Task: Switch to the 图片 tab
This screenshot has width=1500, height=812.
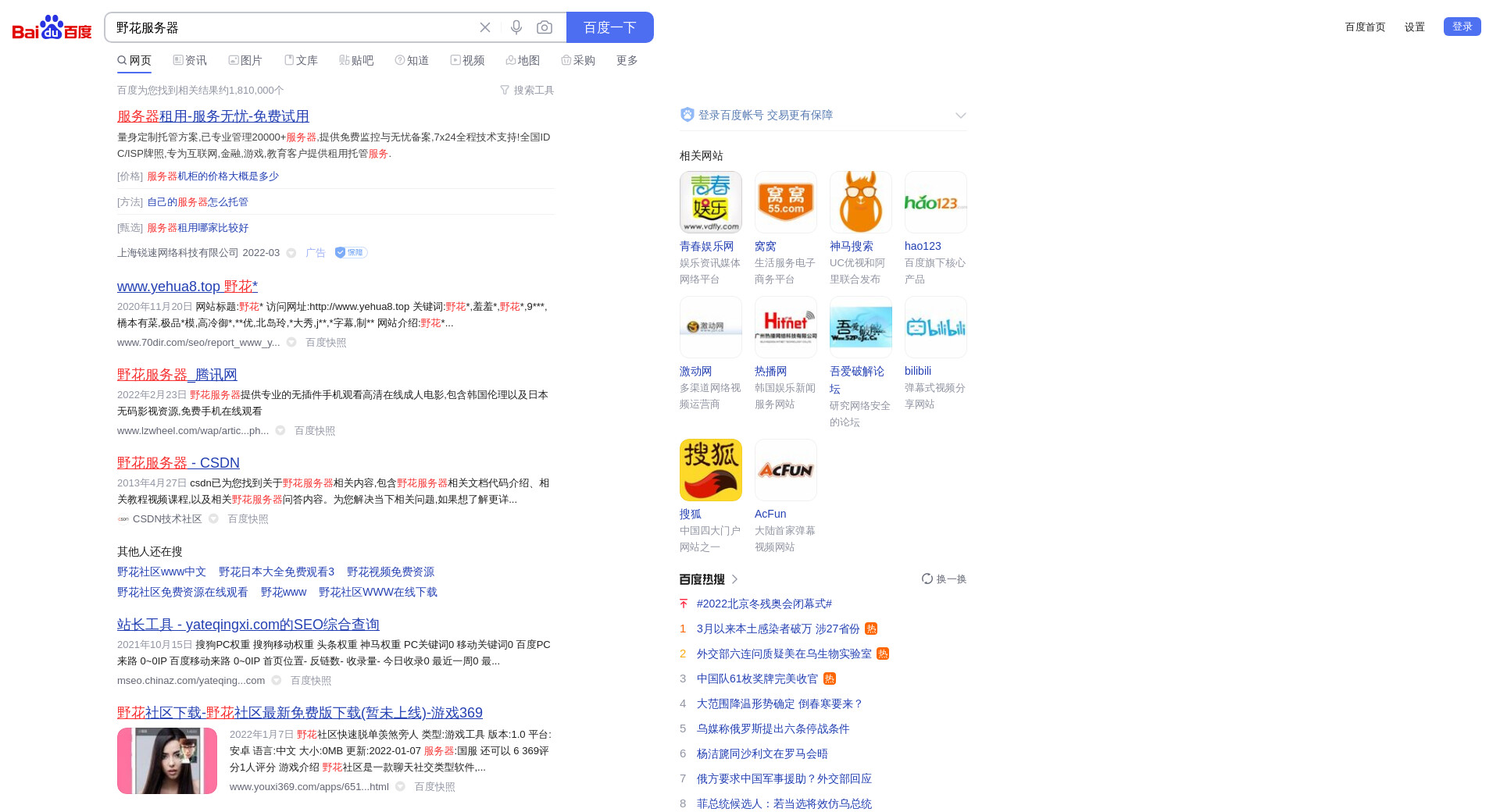Action: (245, 60)
